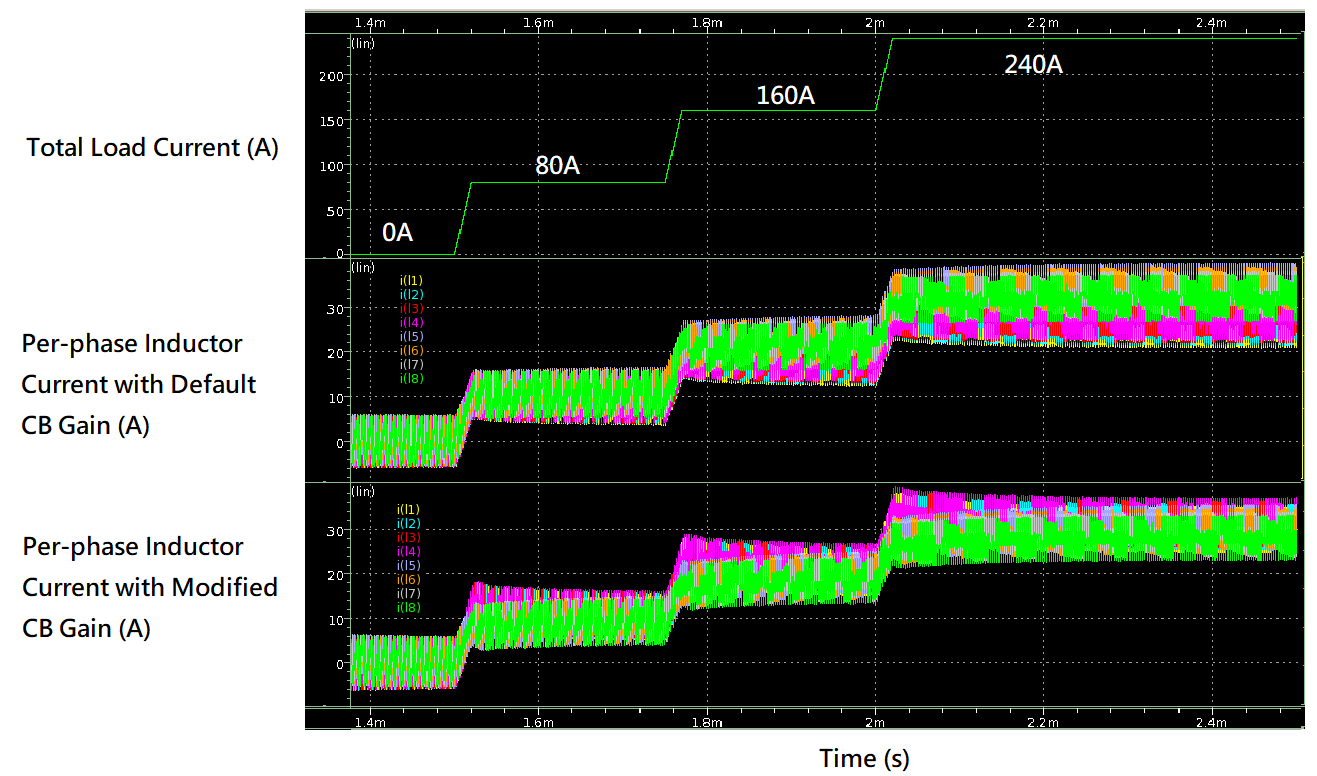Click the 2m marker on upper time ruler
This screenshot has height=776, width=1317.
coord(875,23)
